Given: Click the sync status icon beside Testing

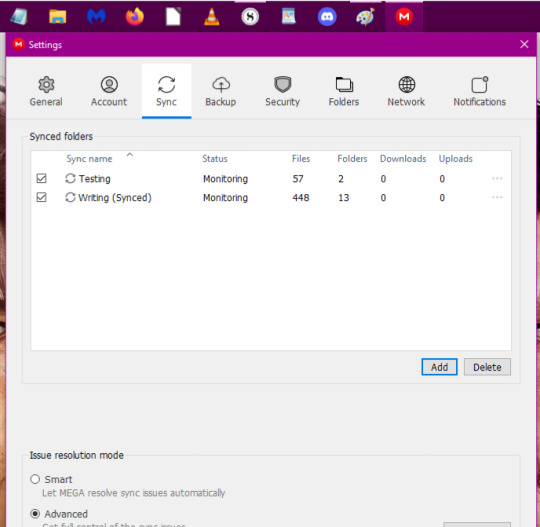Looking at the screenshot, I should pyautogui.click(x=70, y=178).
